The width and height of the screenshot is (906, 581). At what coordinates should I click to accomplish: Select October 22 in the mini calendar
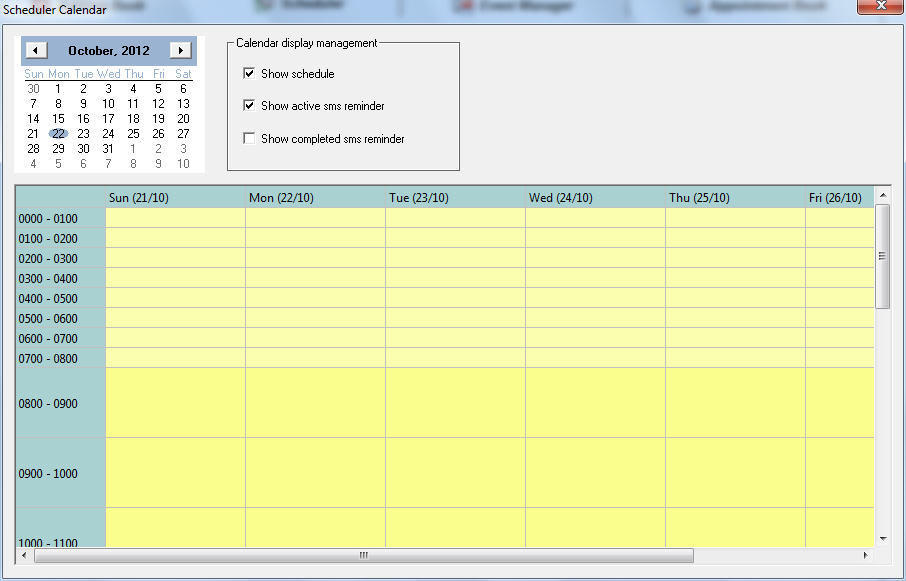click(x=58, y=133)
